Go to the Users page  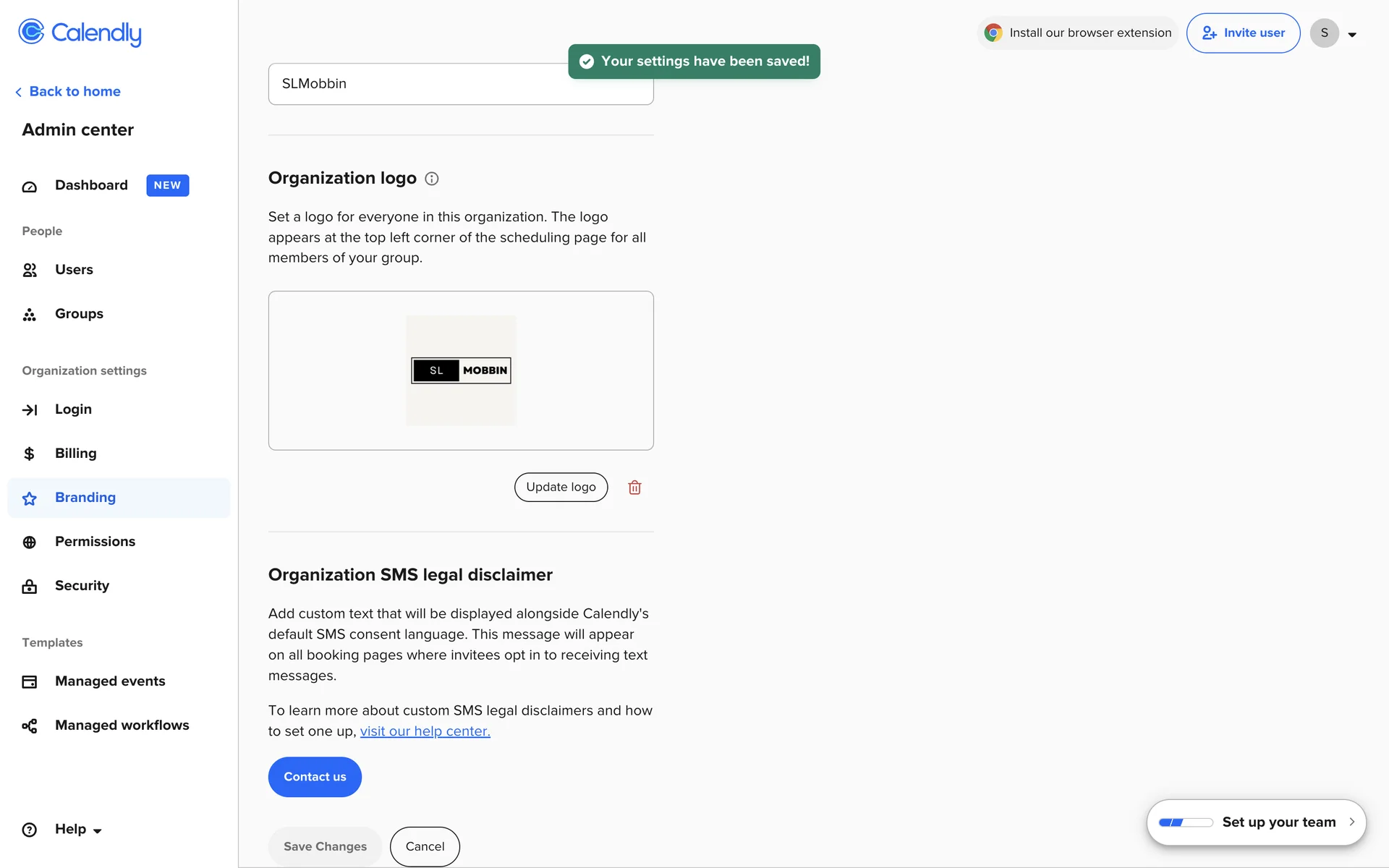74,270
